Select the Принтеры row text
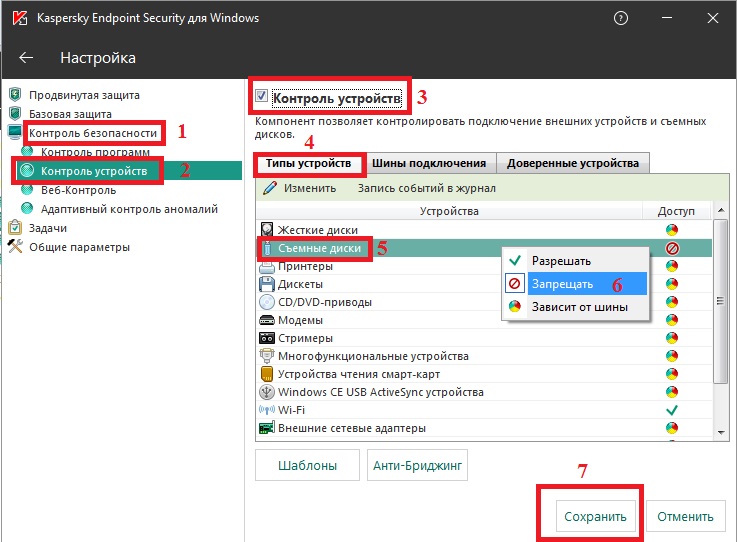Image resolution: width=737 pixels, height=542 pixels. click(305, 266)
